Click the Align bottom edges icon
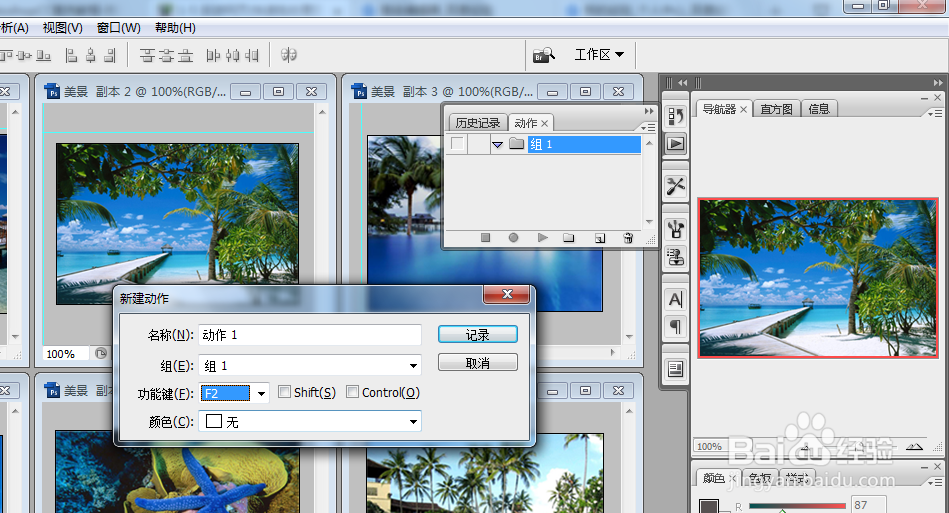The image size is (949, 513). 44,56
